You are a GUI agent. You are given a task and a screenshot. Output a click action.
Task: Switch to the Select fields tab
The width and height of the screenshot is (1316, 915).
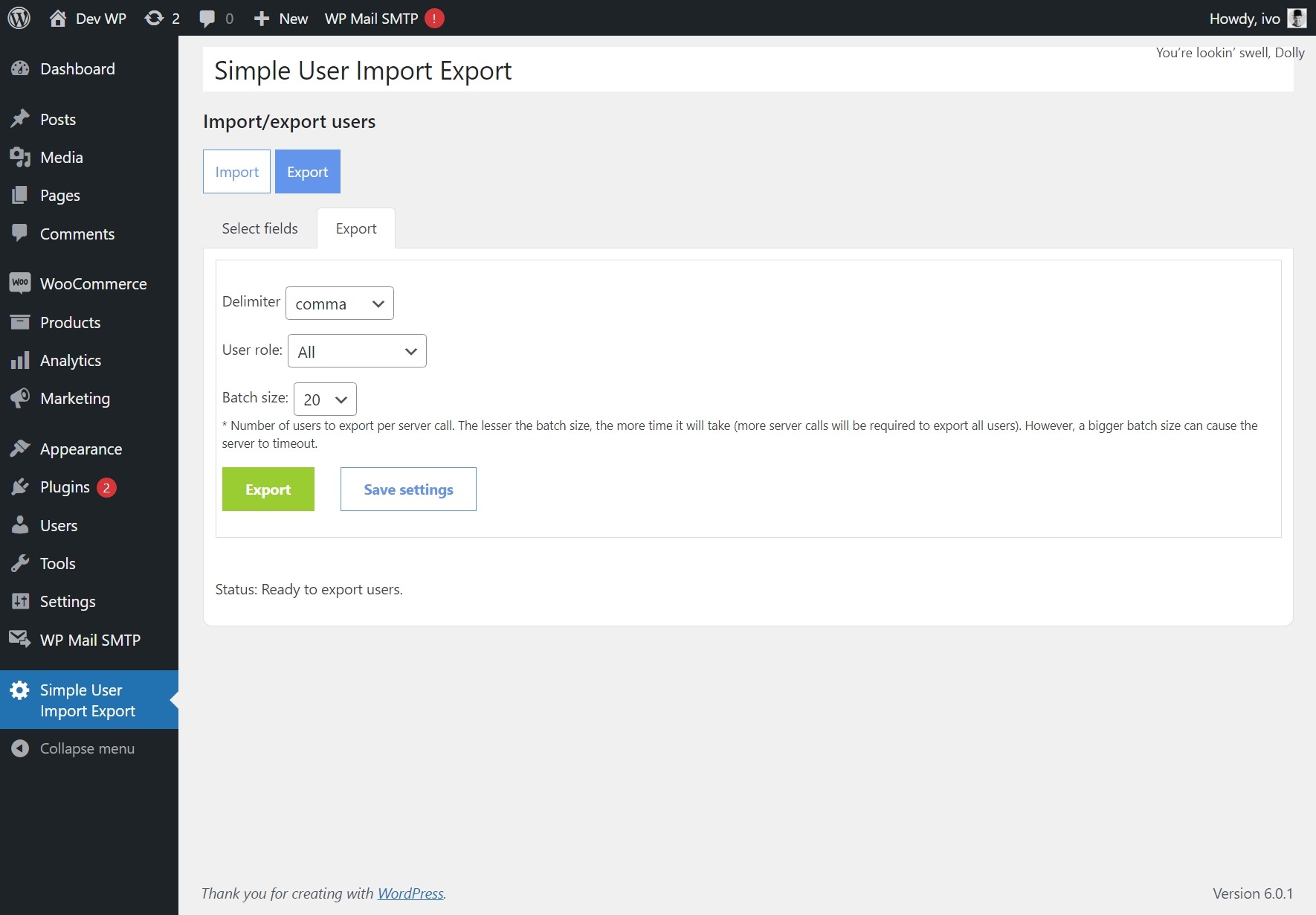coord(259,228)
